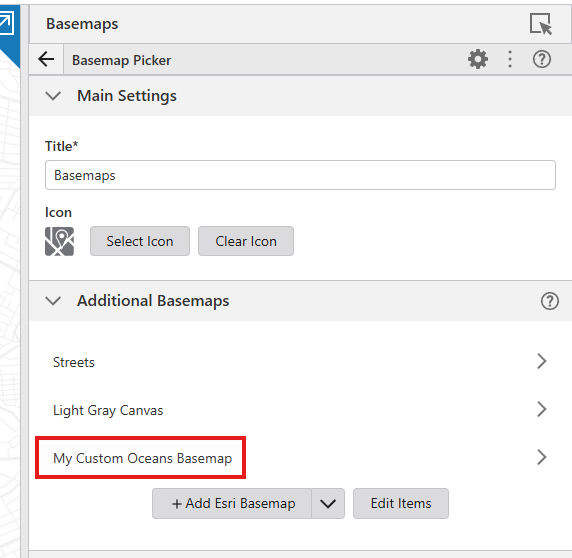The image size is (572, 558).
Task: Open the Light Gray Canvas chevron
Action: coord(542,409)
